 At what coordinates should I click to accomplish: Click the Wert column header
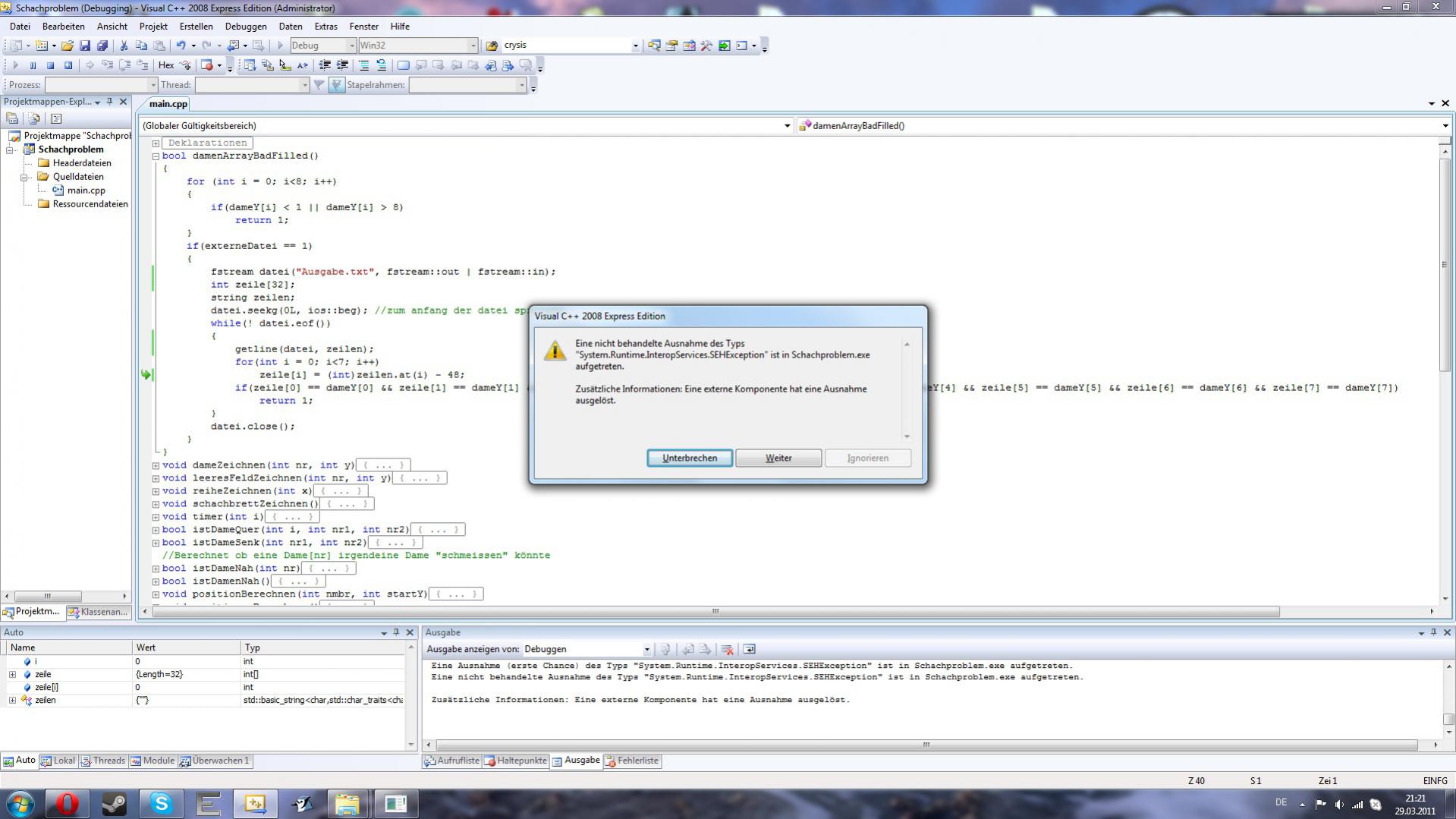click(186, 647)
